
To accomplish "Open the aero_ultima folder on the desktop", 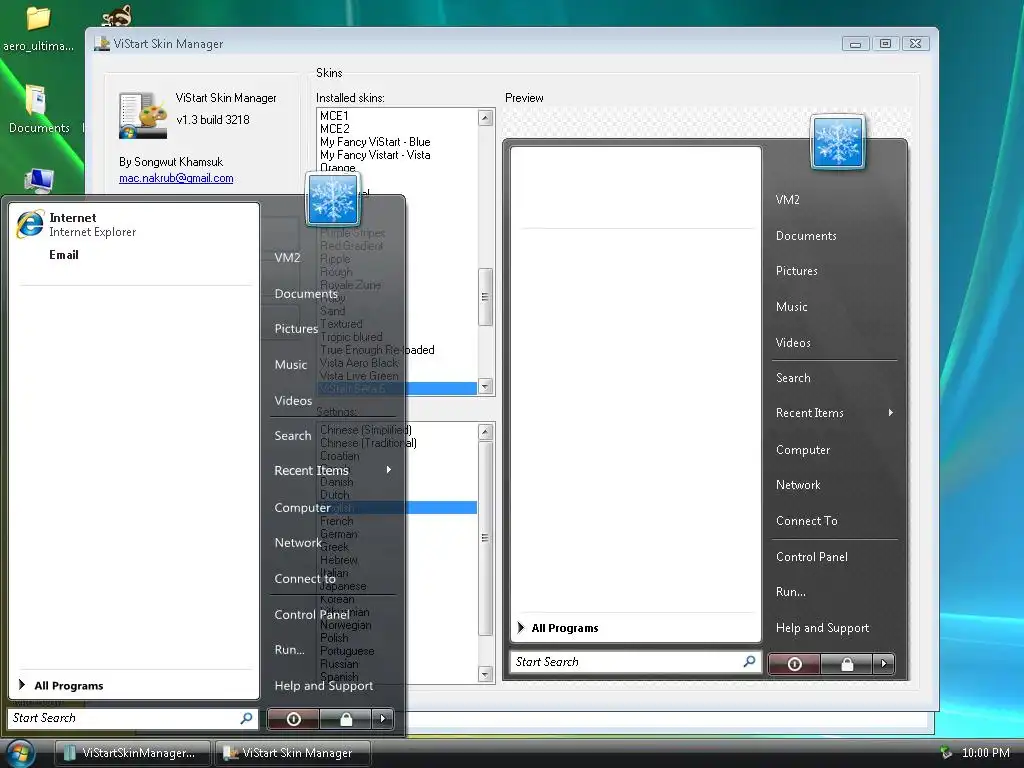I will 38,27.
